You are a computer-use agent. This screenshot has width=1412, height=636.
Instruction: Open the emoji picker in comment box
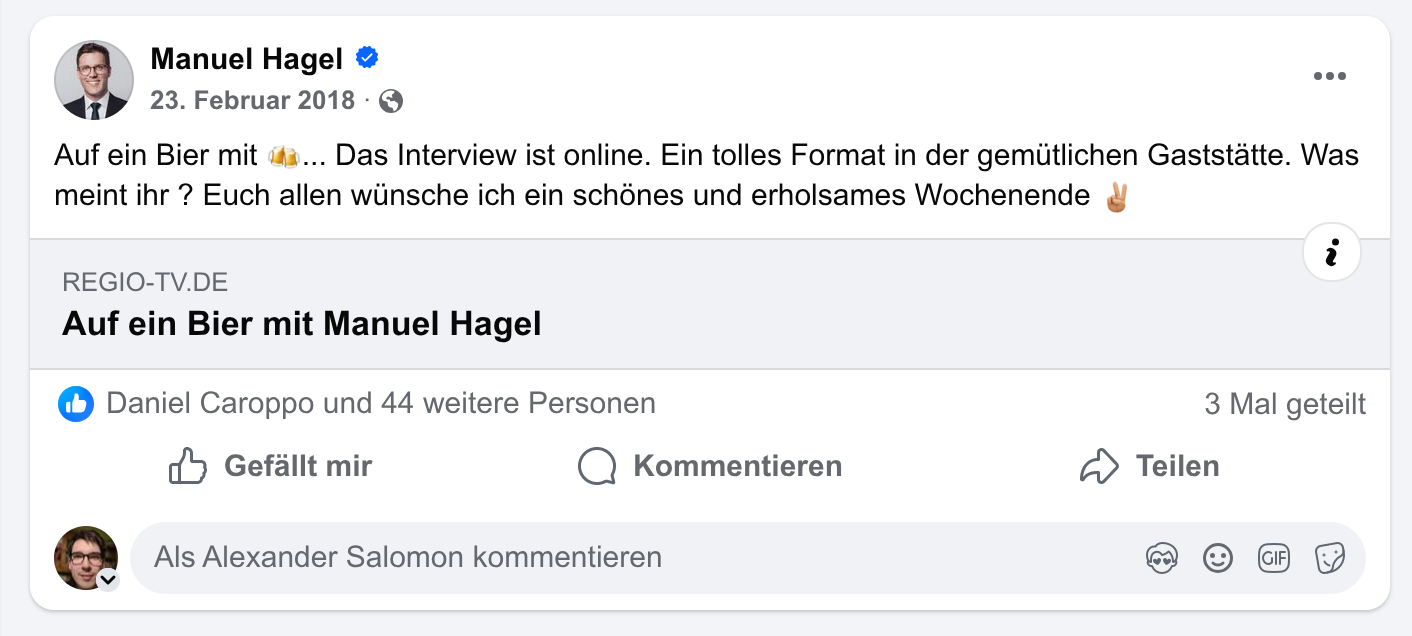point(1218,558)
